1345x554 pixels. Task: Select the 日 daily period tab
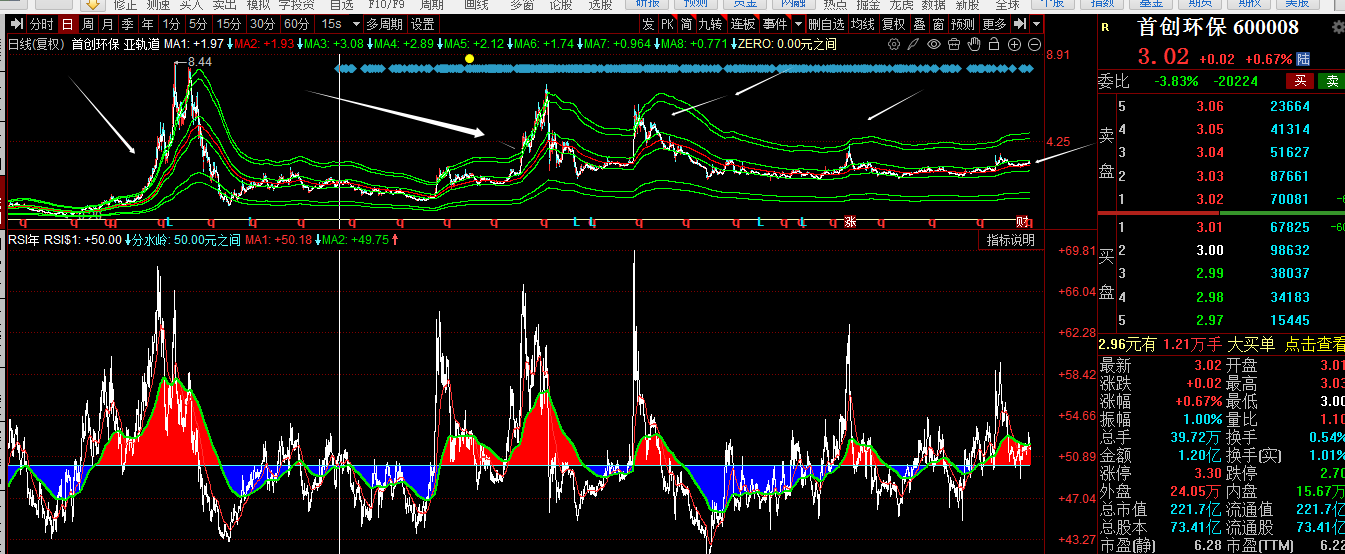pyautogui.click(x=67, y=23)
